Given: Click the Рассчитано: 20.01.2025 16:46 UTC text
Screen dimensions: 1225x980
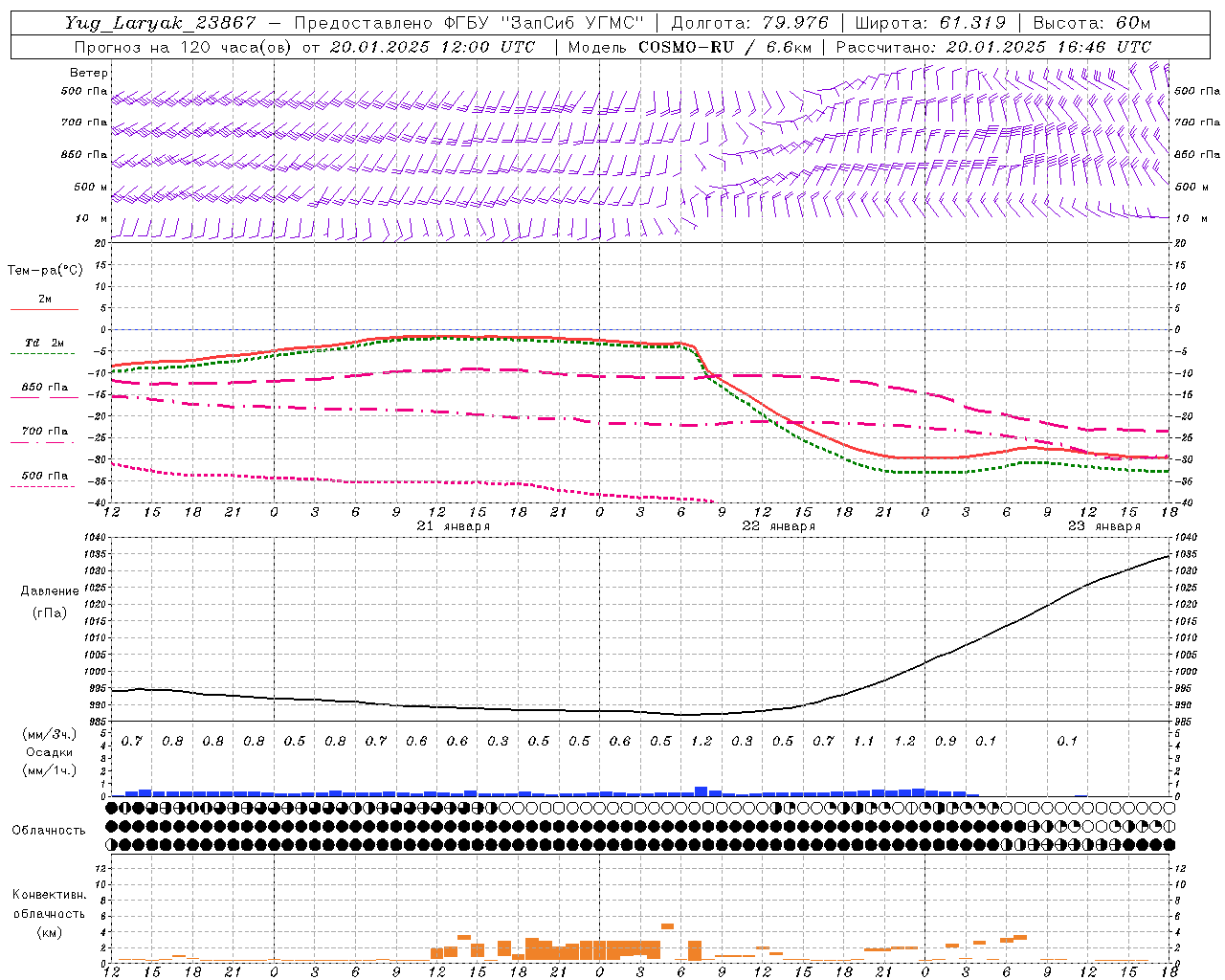Looking at the screenshot, I should pyautogui.click(x=993, y=46).
